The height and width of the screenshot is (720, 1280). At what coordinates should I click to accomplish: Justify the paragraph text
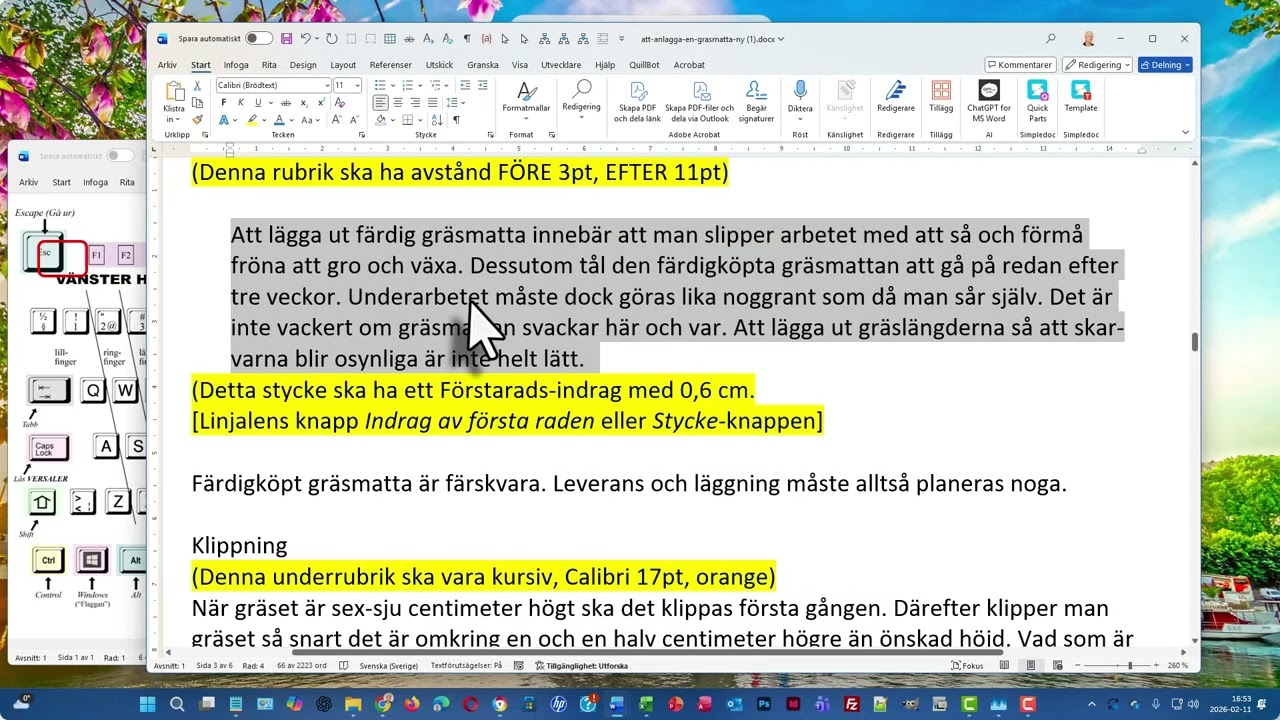point(432,102)
